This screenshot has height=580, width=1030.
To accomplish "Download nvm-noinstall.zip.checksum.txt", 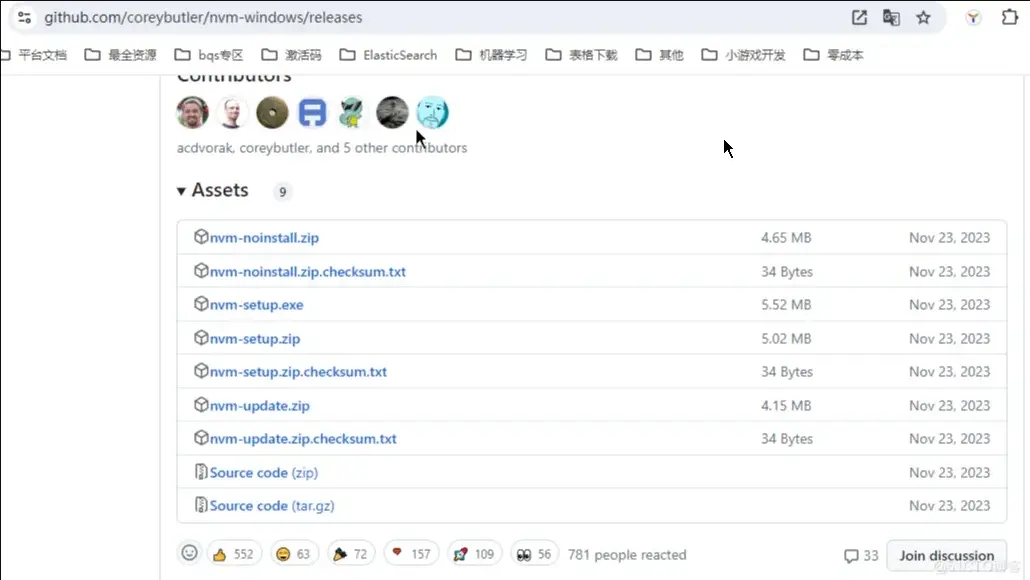I will [x=307, y=271].
